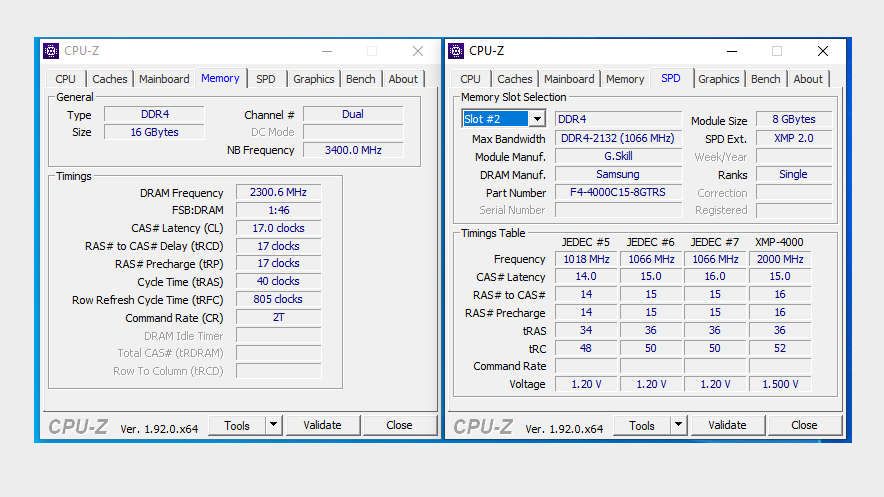Viewport: 884px width, 497px height.
Task: Click JEDEC #5 tRC value 48
Action: pyautogui.click(x=586, y=348)
